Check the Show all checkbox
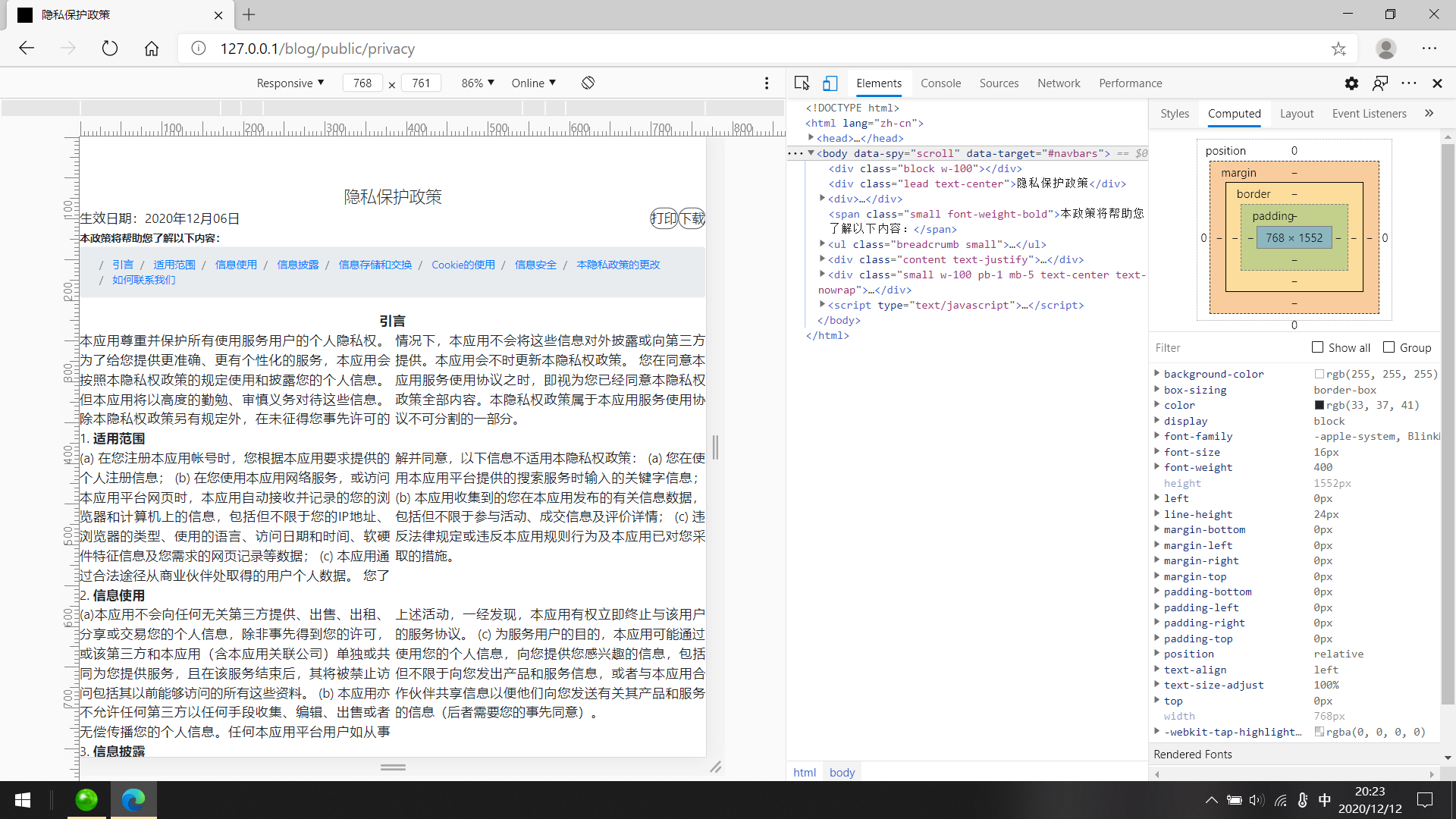 click(1317, 347)
